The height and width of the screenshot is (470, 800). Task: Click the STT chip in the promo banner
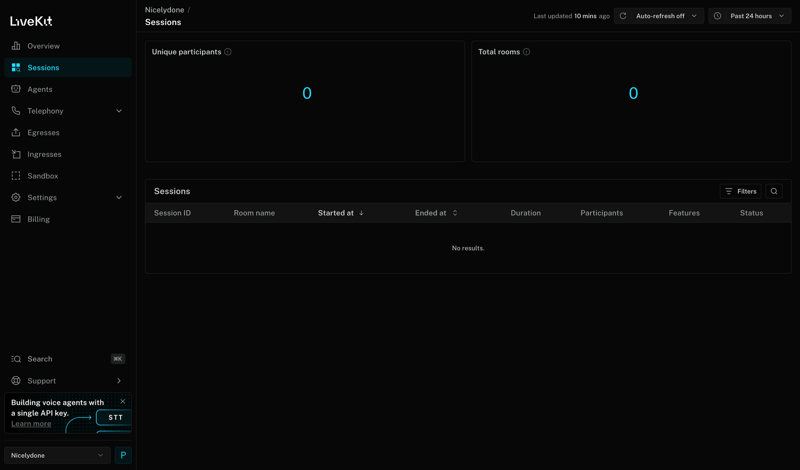coord(115,417)
